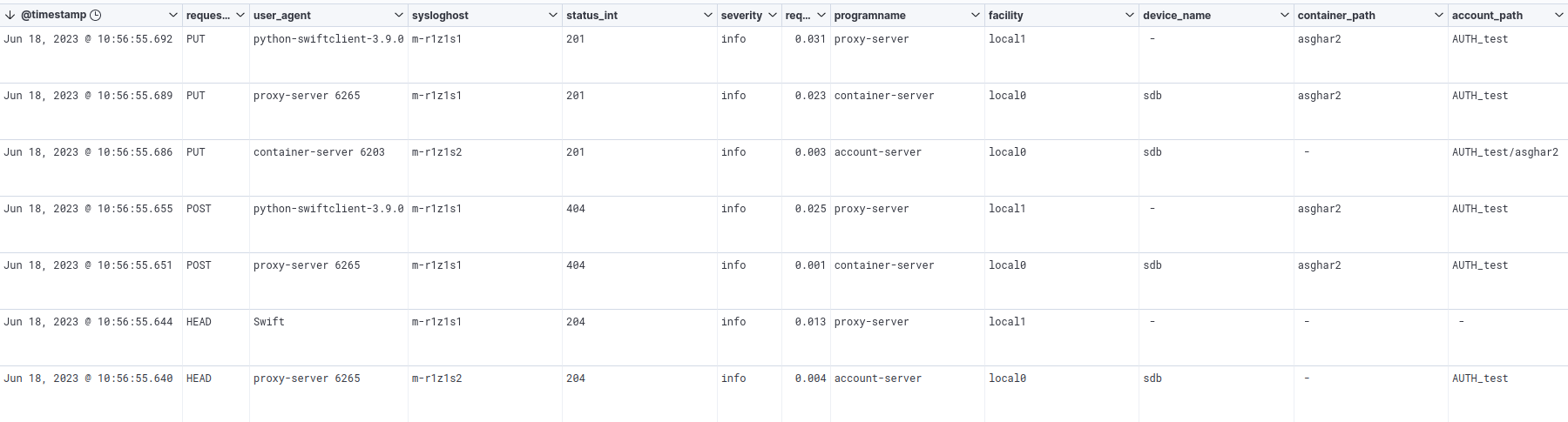
Task: Click the device_name column header label
Action: 1176,15
